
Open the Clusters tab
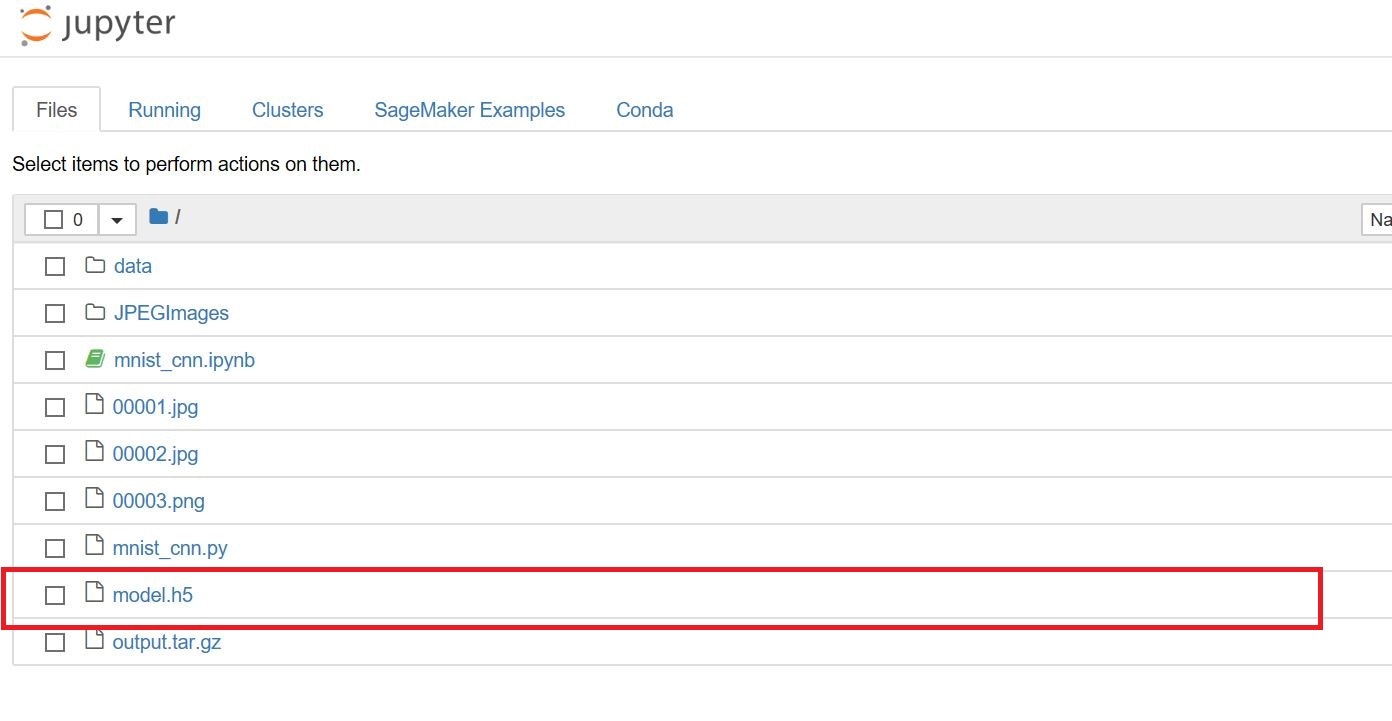coord(287,110)
